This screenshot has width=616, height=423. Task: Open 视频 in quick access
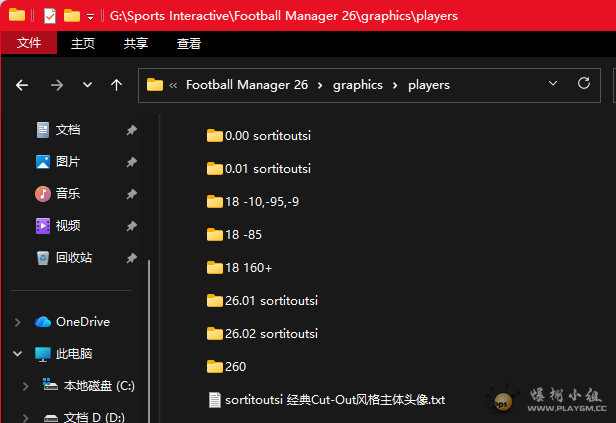pos(68,225)
